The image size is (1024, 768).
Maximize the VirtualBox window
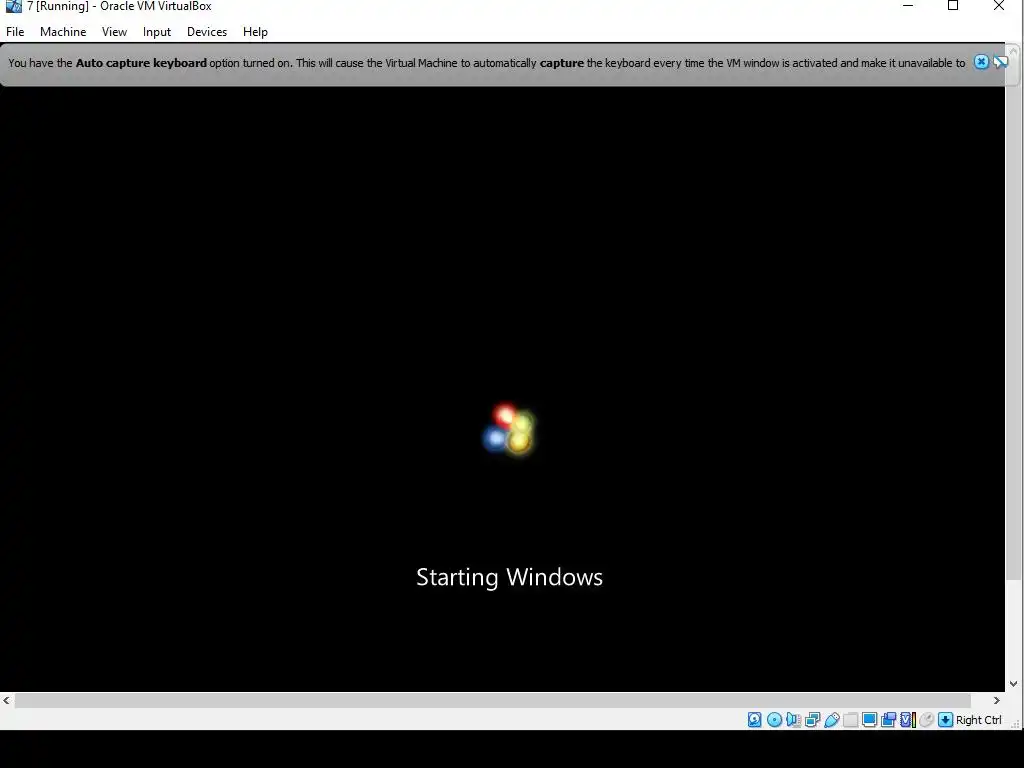(x=953, y=6)
